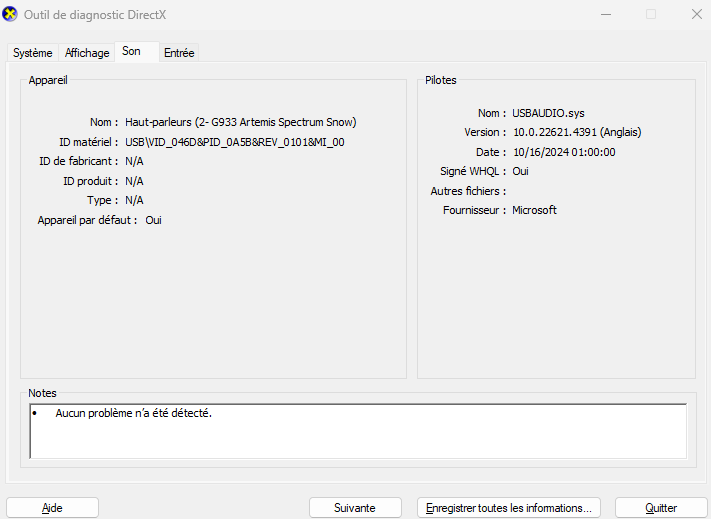Select device name "Haut-parleurs (2- G933 Artemis Spectrum Snow)"
The image size is (711, 519).
(x=241, y=122)
